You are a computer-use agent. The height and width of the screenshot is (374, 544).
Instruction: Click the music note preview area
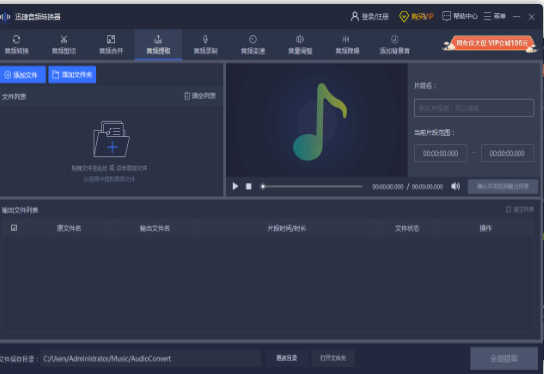pyautogui.click(x=317, y=120)
